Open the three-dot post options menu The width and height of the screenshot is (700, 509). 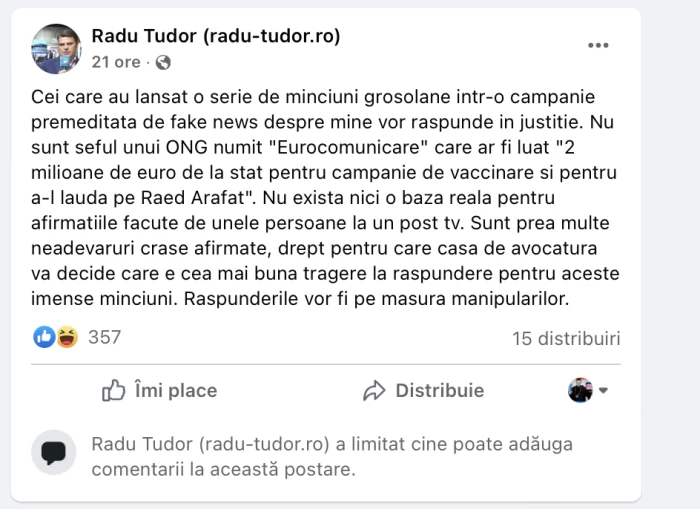[x=598, y=45]
